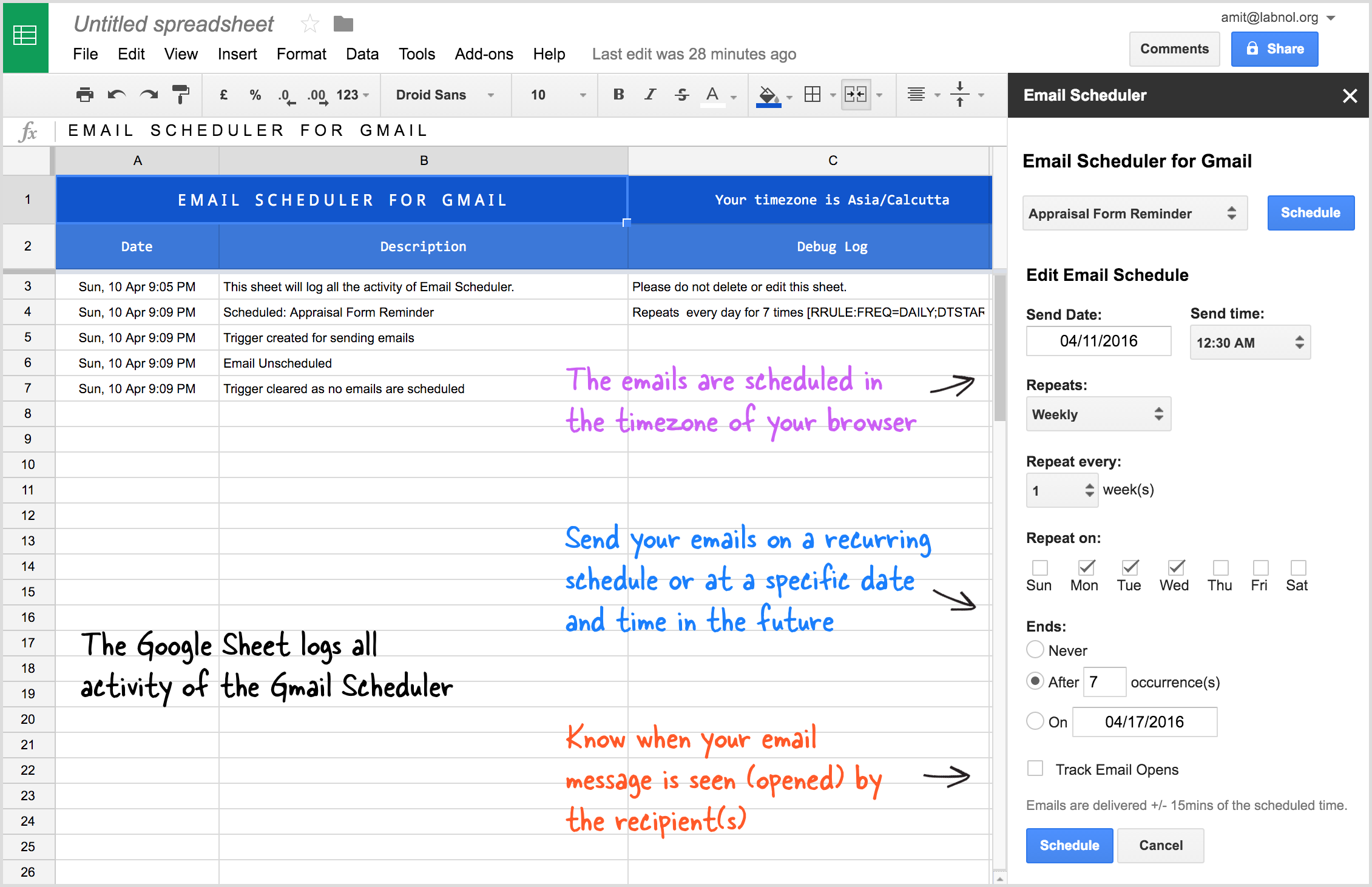1372x887 pixels.
Task: Click the blue Share button
Action: (1274, 49)
